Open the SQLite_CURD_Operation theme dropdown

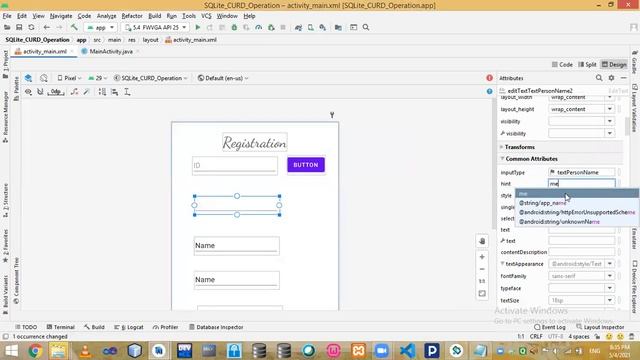(x=151, y=78)
